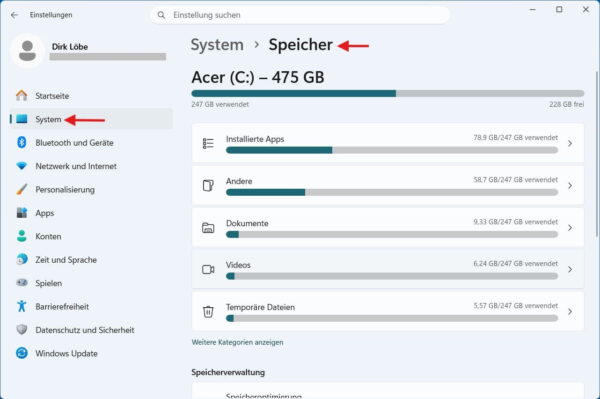This screenshot has height=399, width=600.
Task: Click the Apps sidebar label
Action: click(45, 213)
